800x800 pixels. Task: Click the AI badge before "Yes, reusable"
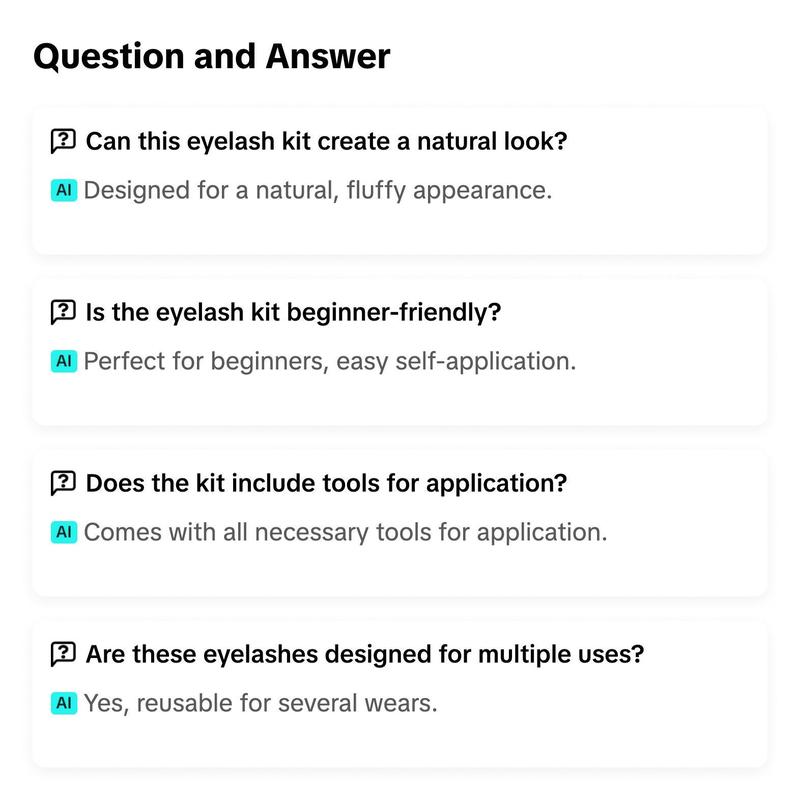64,704
